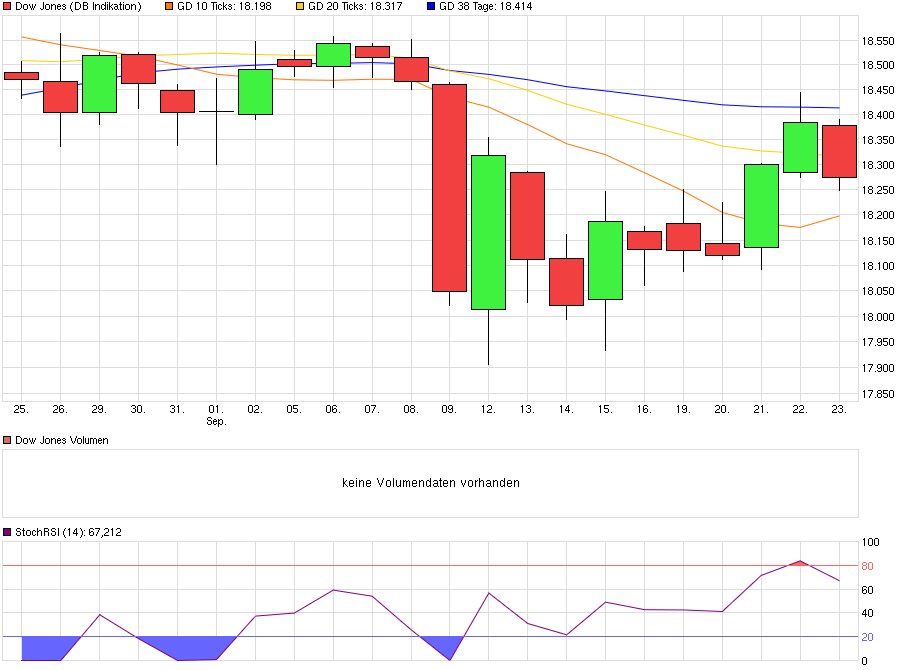Click the red candle on 30.
This screenshot has width=900, height=670.
[138, 69]
